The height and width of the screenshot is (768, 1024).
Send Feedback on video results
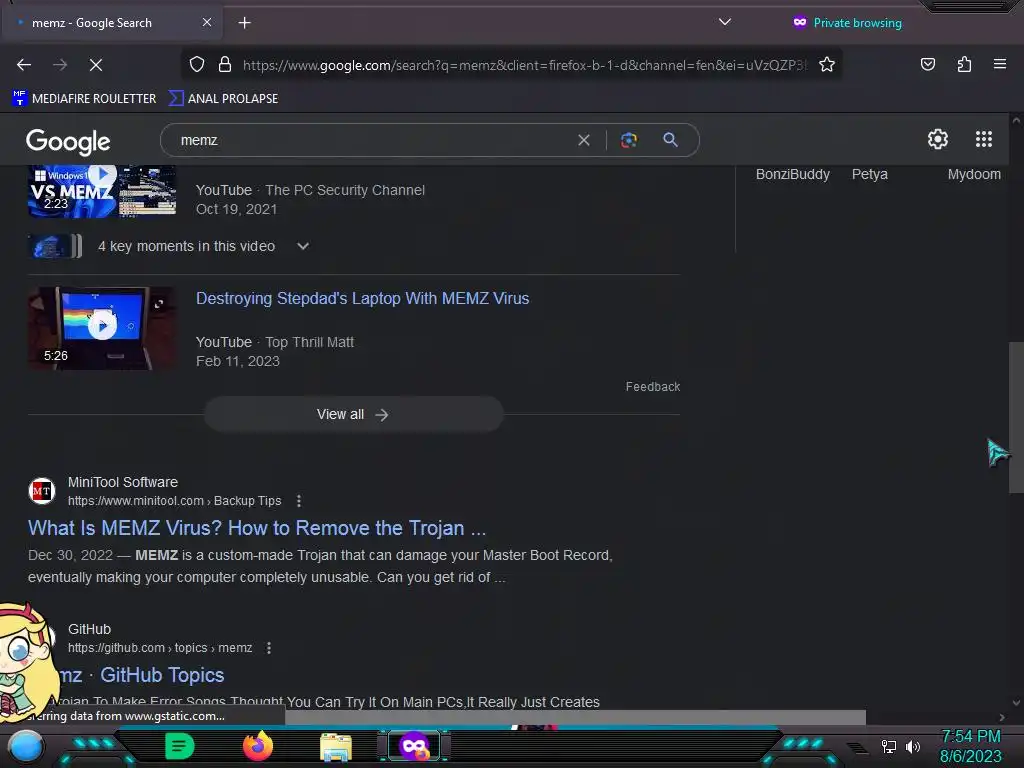click(x=652, y=387)
